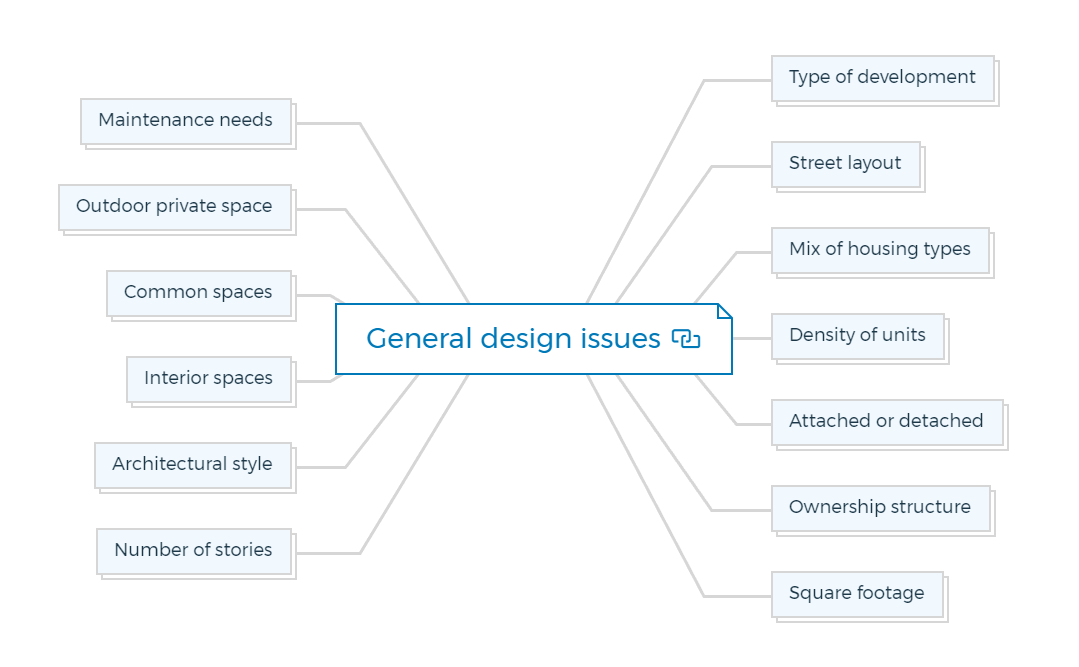
Task: Choose the Interior spaces node
Action: 209,379
